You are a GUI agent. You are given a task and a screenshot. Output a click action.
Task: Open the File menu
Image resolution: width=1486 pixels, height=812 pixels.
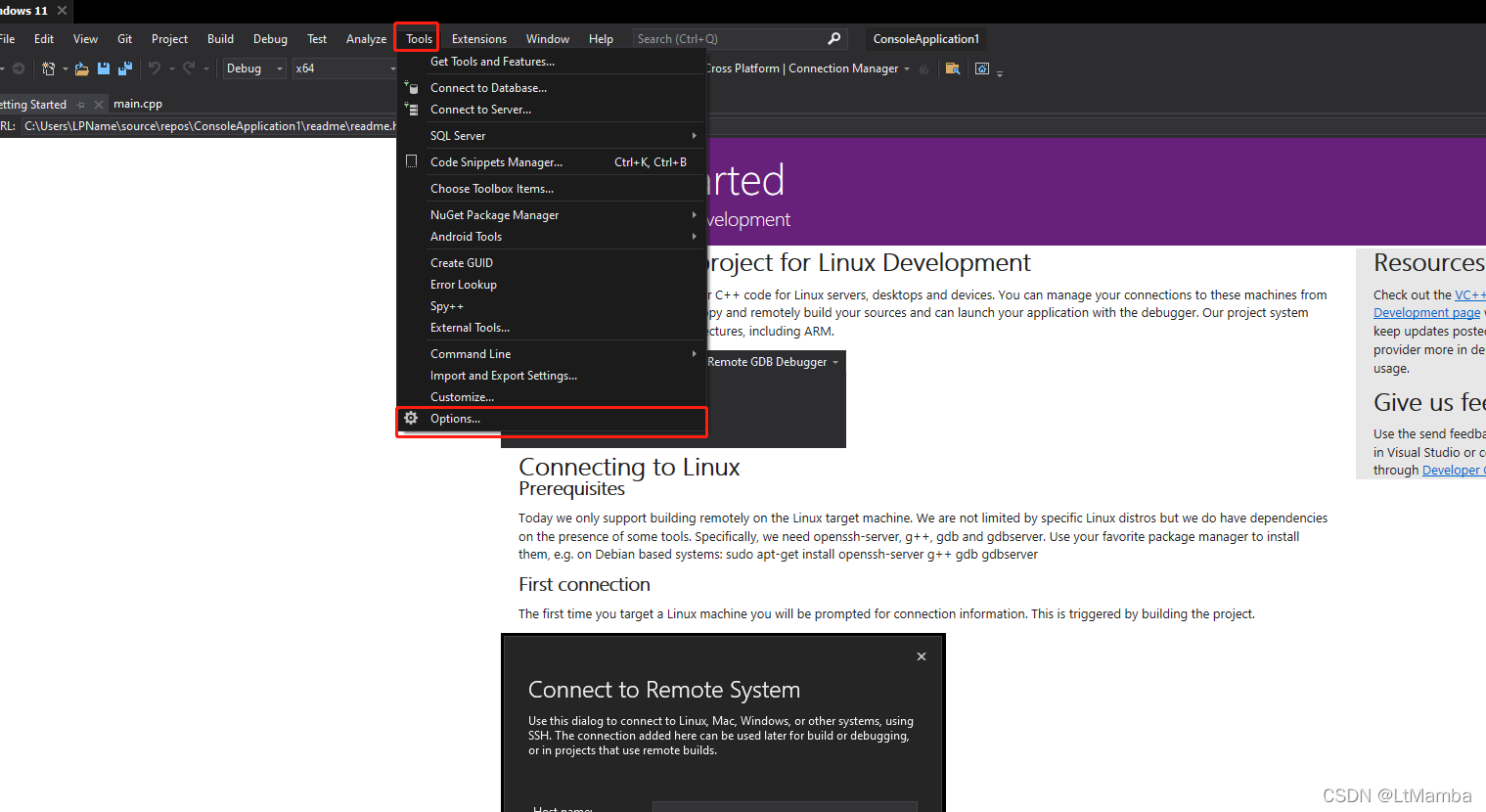(8, 39)
